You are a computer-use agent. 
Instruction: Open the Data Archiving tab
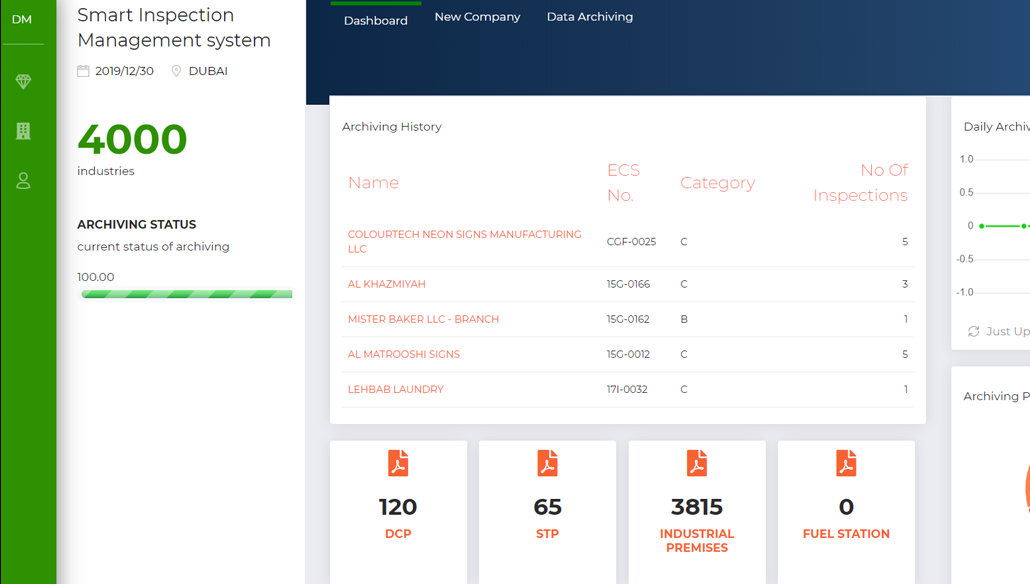point(590,16)
